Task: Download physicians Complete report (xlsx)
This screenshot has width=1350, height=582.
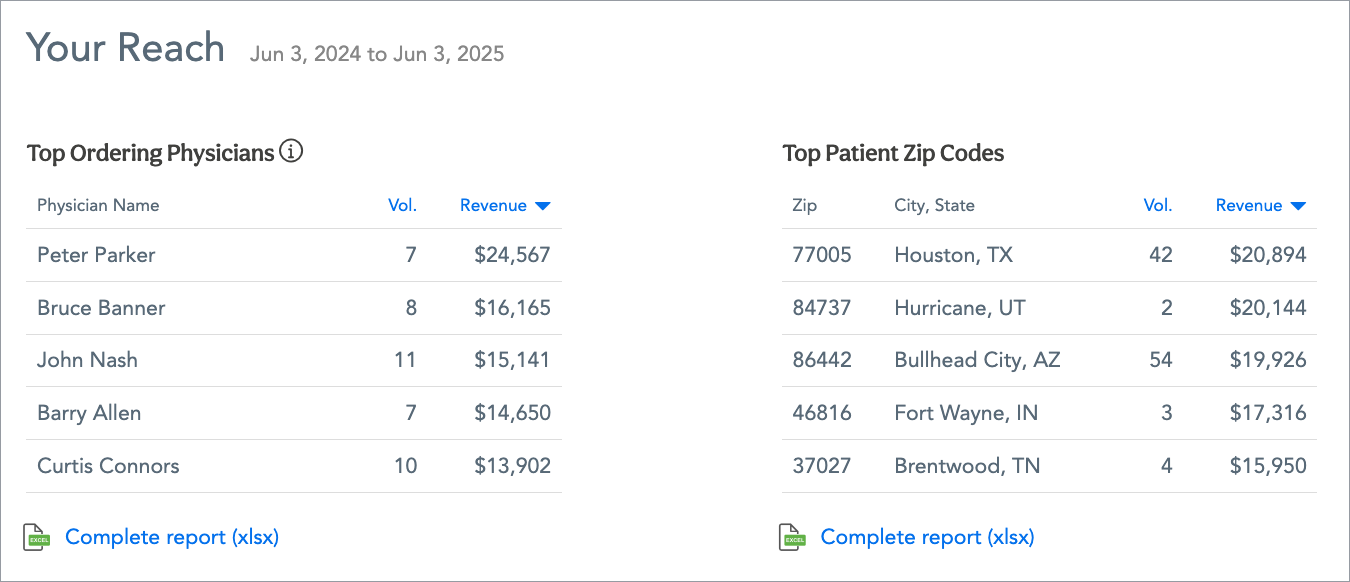Action: tap(172, 537)
